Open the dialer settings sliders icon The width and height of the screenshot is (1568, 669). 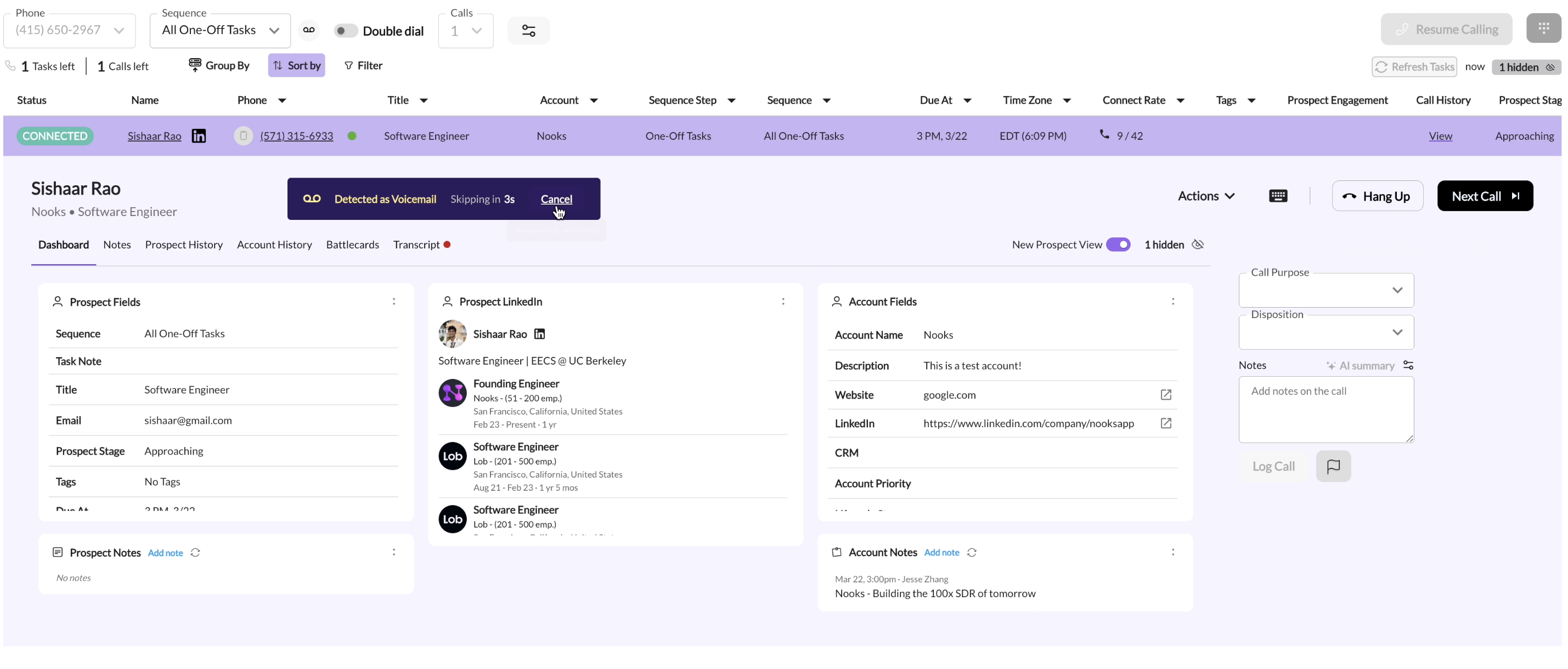coord(528,30)
